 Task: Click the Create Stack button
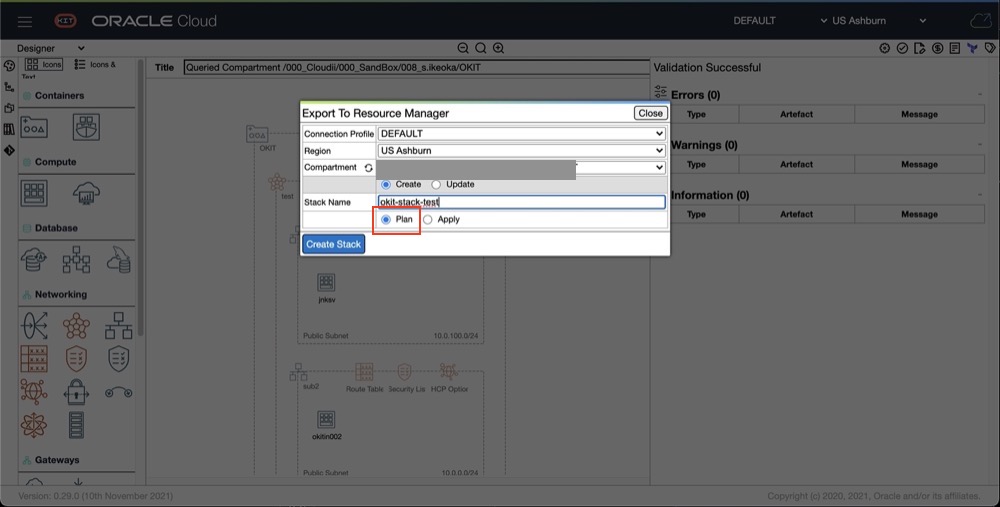pos(334,244)
